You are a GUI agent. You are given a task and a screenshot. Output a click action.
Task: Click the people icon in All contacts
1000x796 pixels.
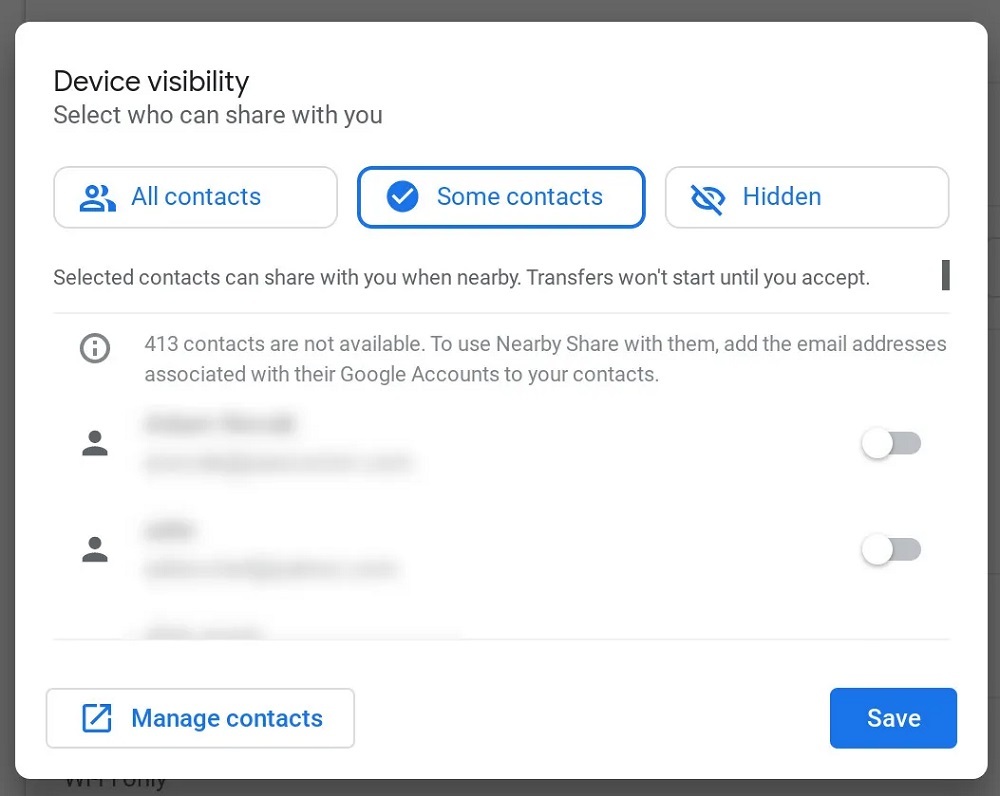point(98,197)
